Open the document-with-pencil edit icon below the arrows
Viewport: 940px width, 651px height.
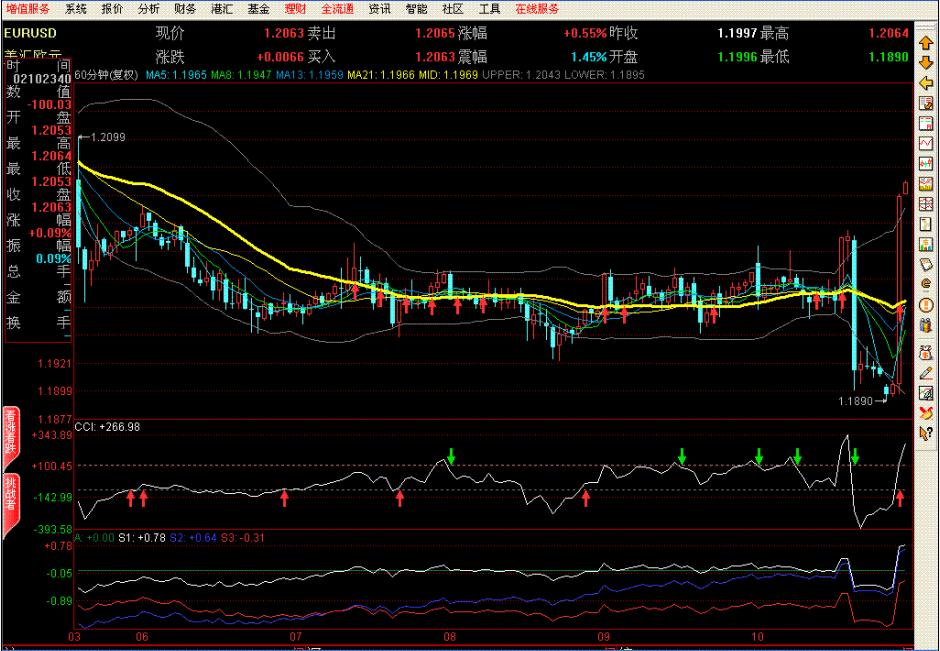(926, 103)
